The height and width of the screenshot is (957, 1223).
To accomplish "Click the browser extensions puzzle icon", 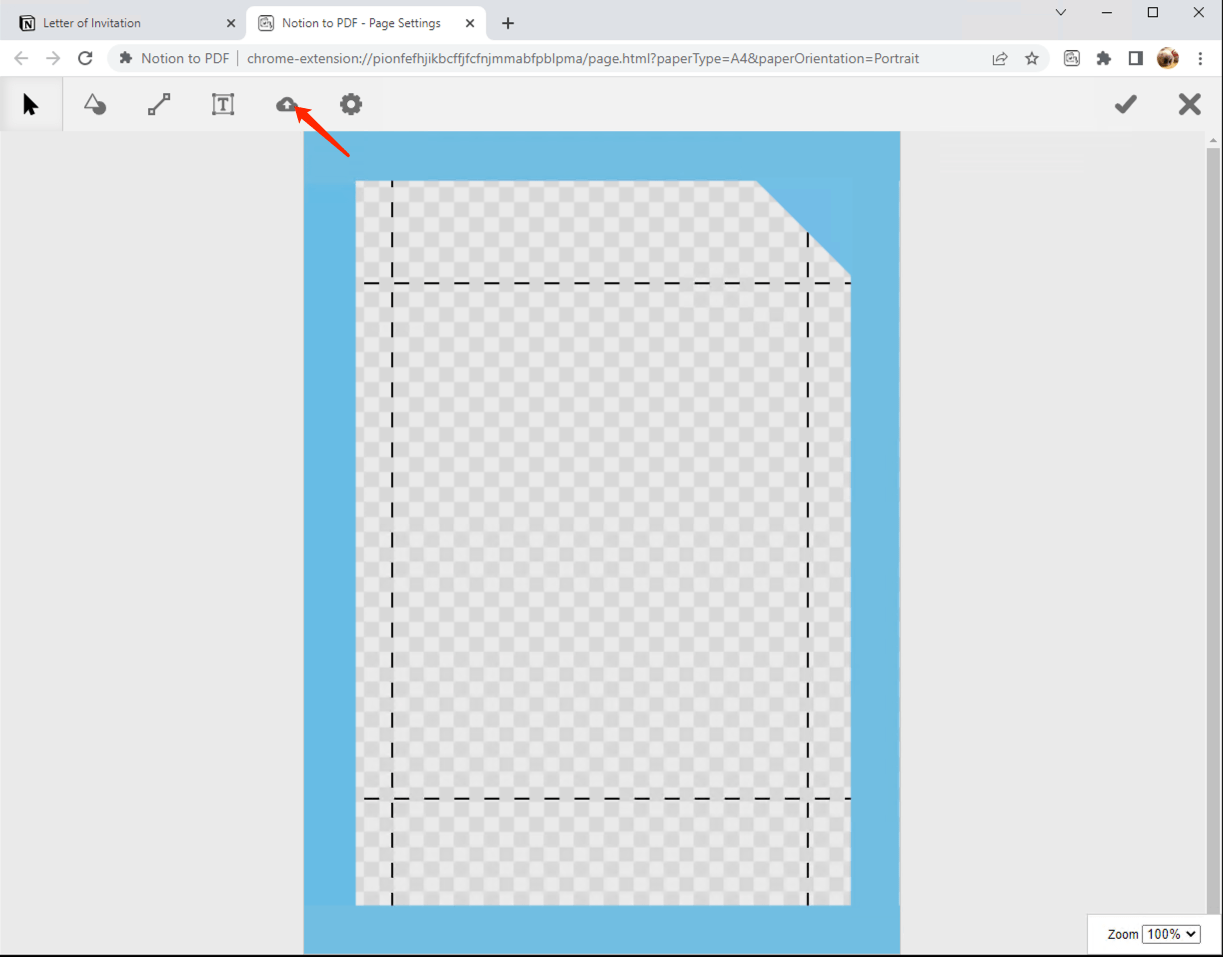I will (1103, 58).
